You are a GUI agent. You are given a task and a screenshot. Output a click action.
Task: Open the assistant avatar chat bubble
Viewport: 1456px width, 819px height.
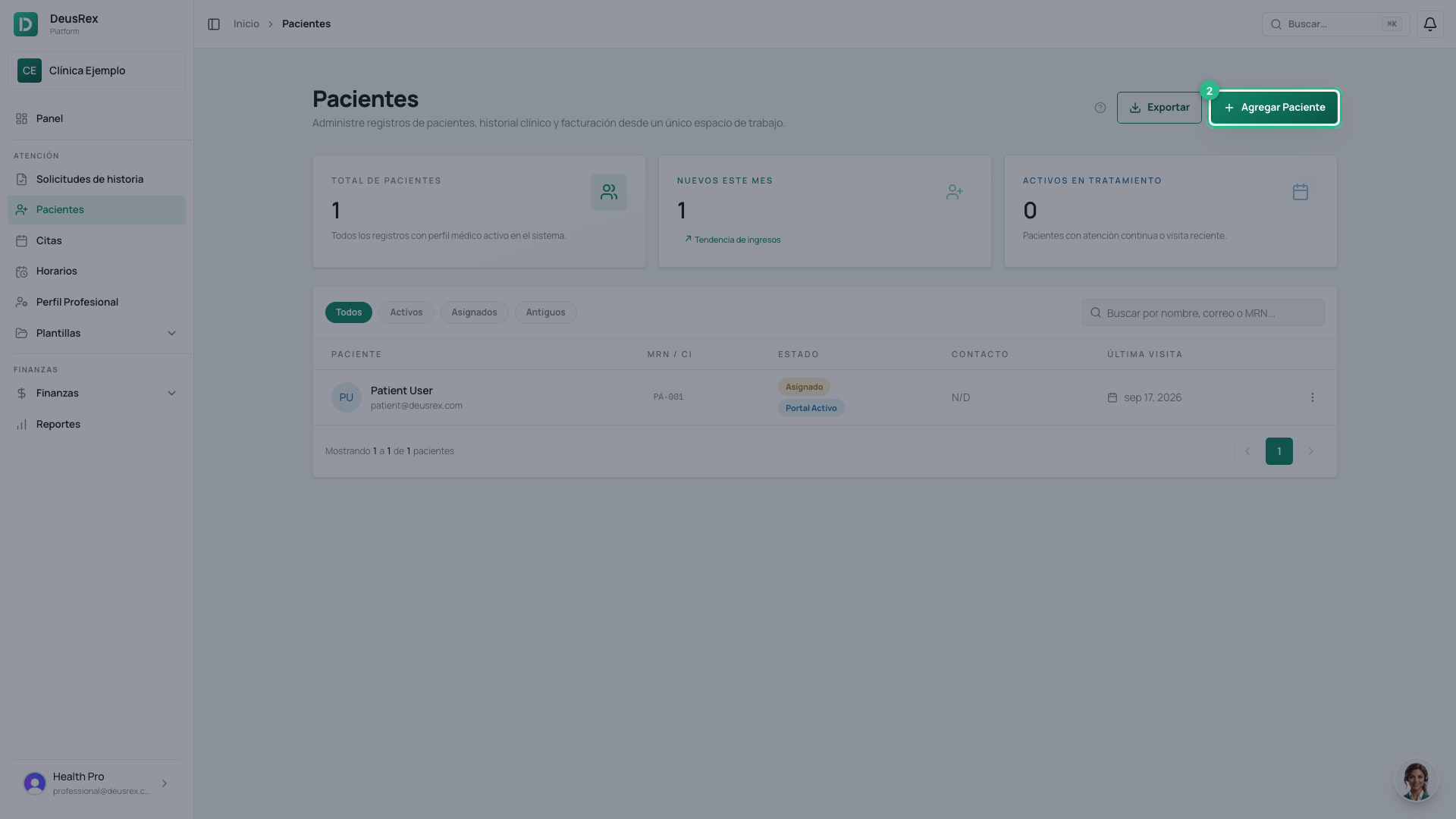(x=1416, y=780)
